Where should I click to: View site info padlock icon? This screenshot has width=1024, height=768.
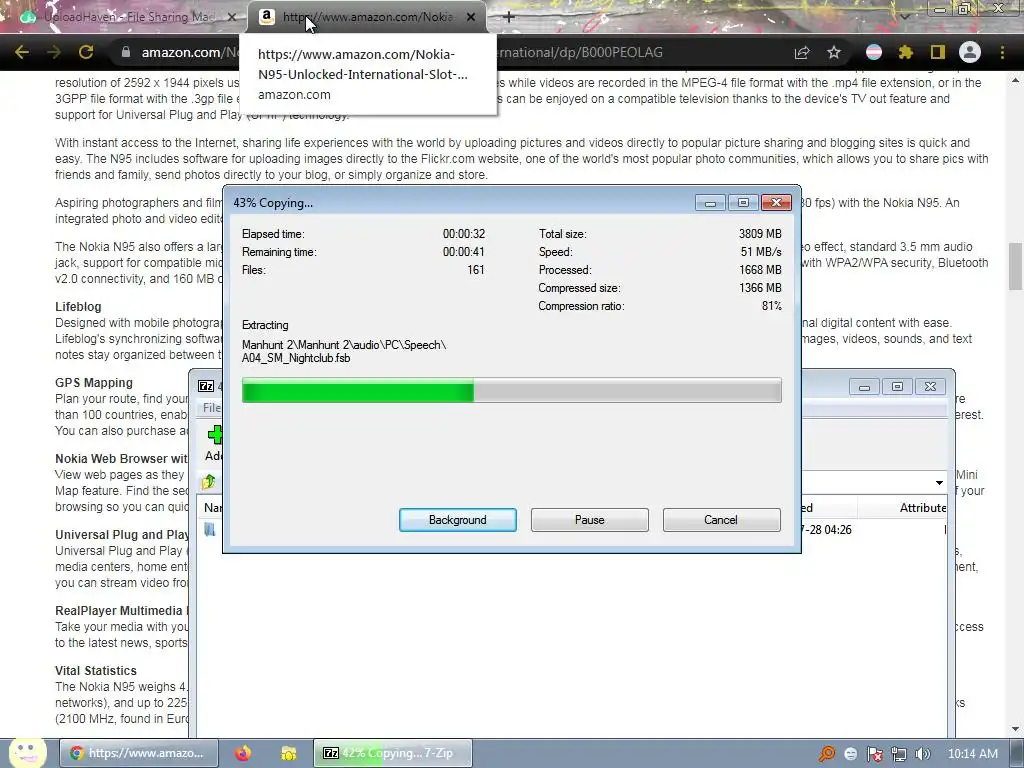click(x=125, y=52)
